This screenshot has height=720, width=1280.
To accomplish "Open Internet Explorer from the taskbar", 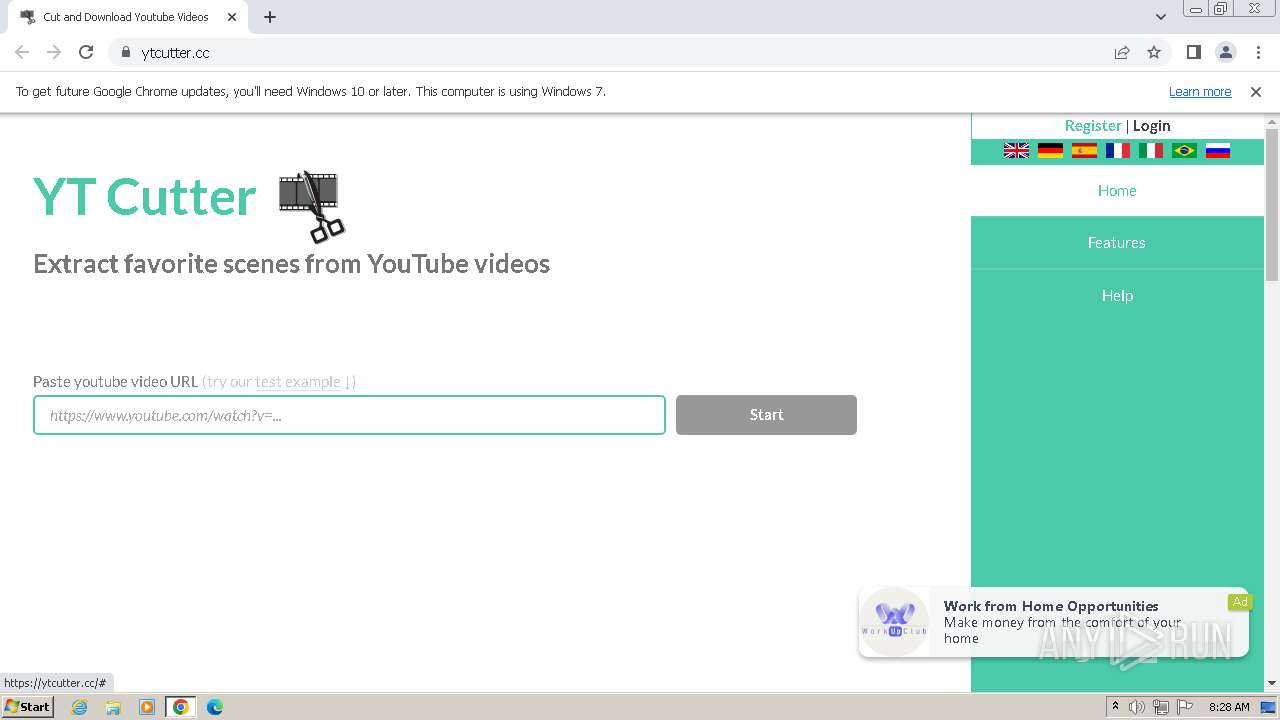I will (80, 707).
